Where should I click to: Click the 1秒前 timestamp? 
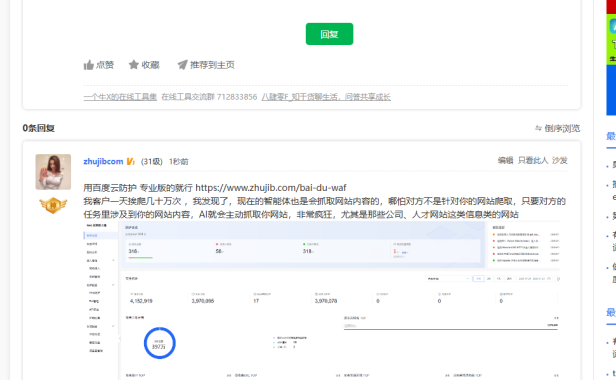click(178, 162)
